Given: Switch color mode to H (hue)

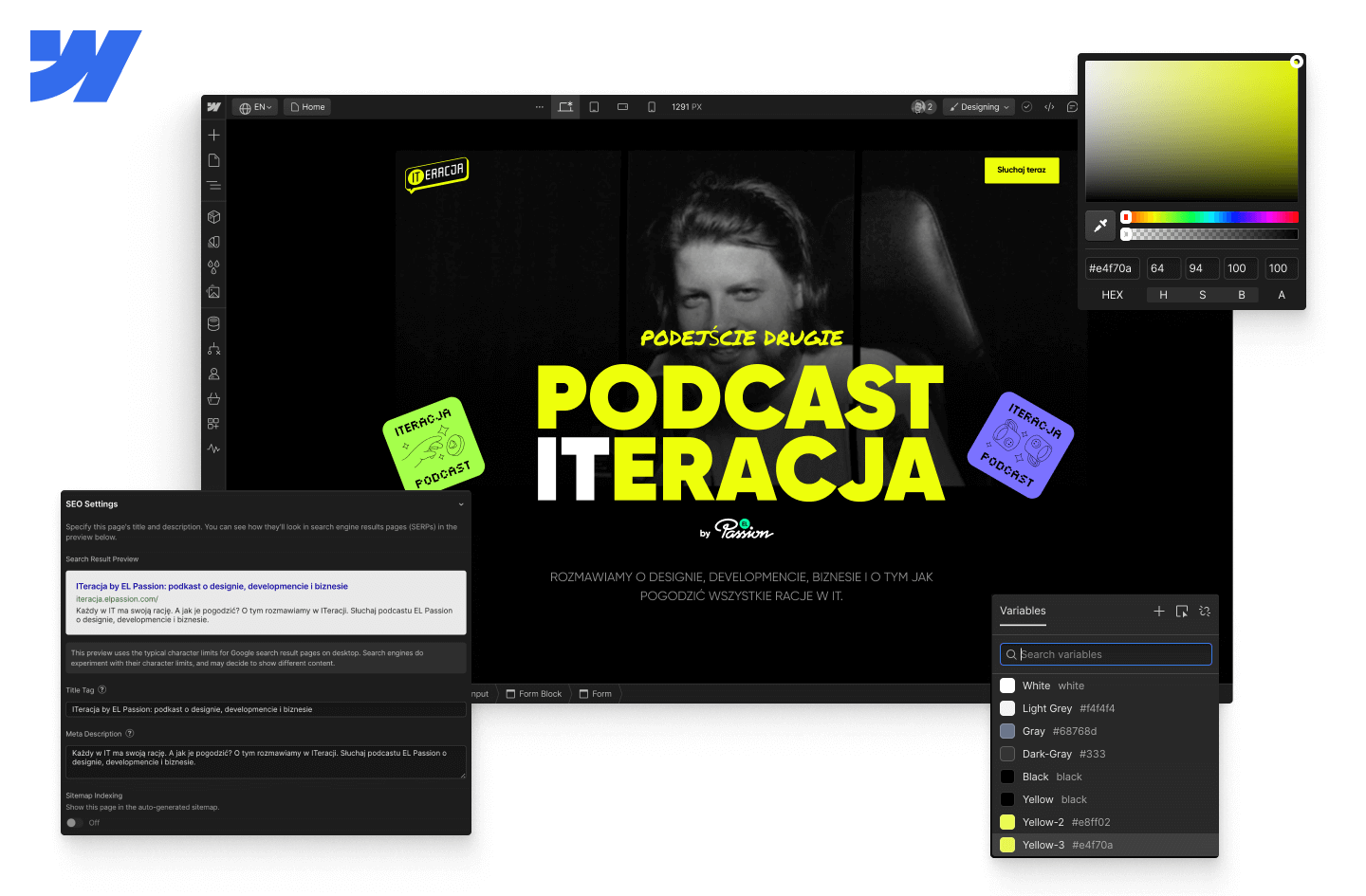Looking at the screenshot, I should (1163, 295).
